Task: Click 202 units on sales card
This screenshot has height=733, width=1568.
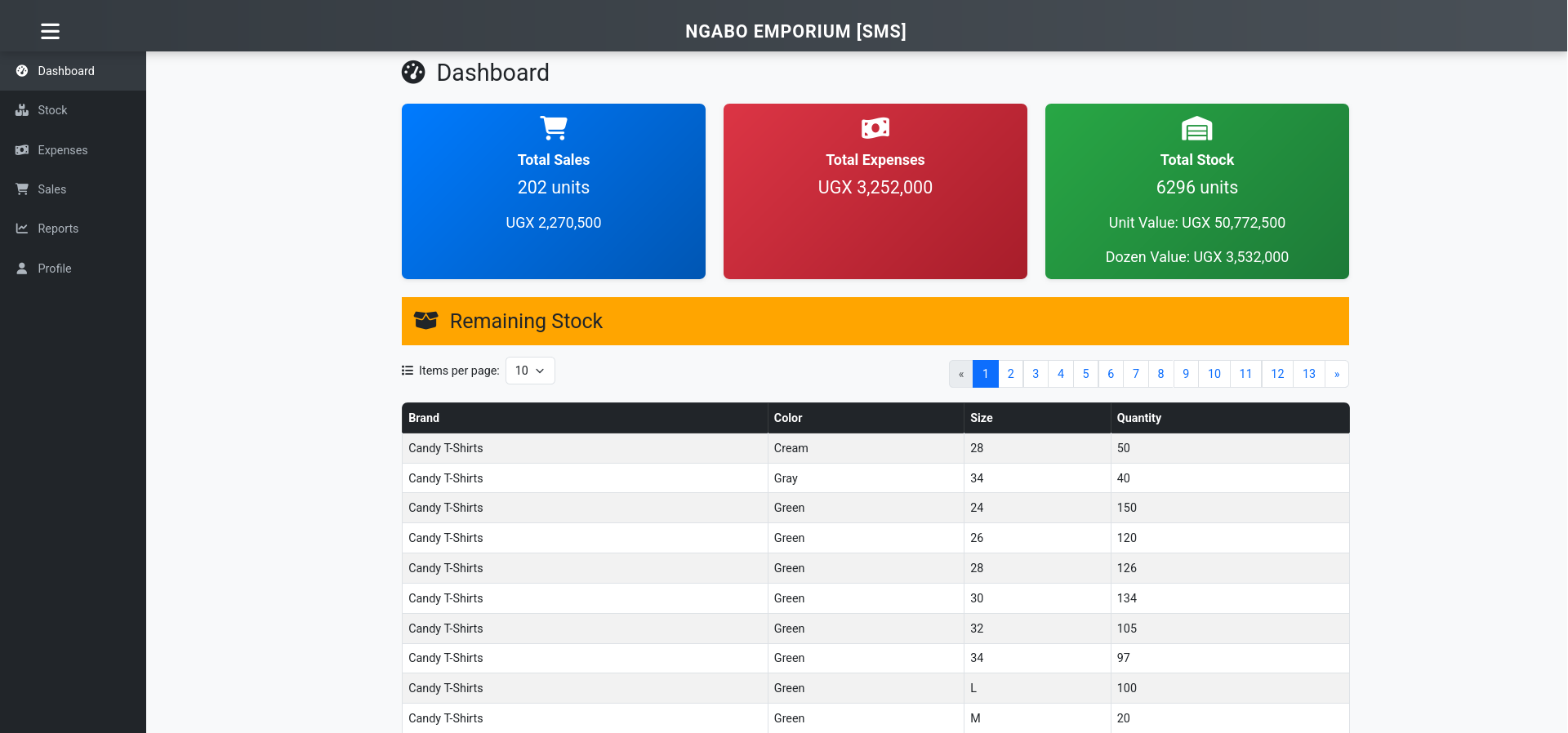Action: 554,188
